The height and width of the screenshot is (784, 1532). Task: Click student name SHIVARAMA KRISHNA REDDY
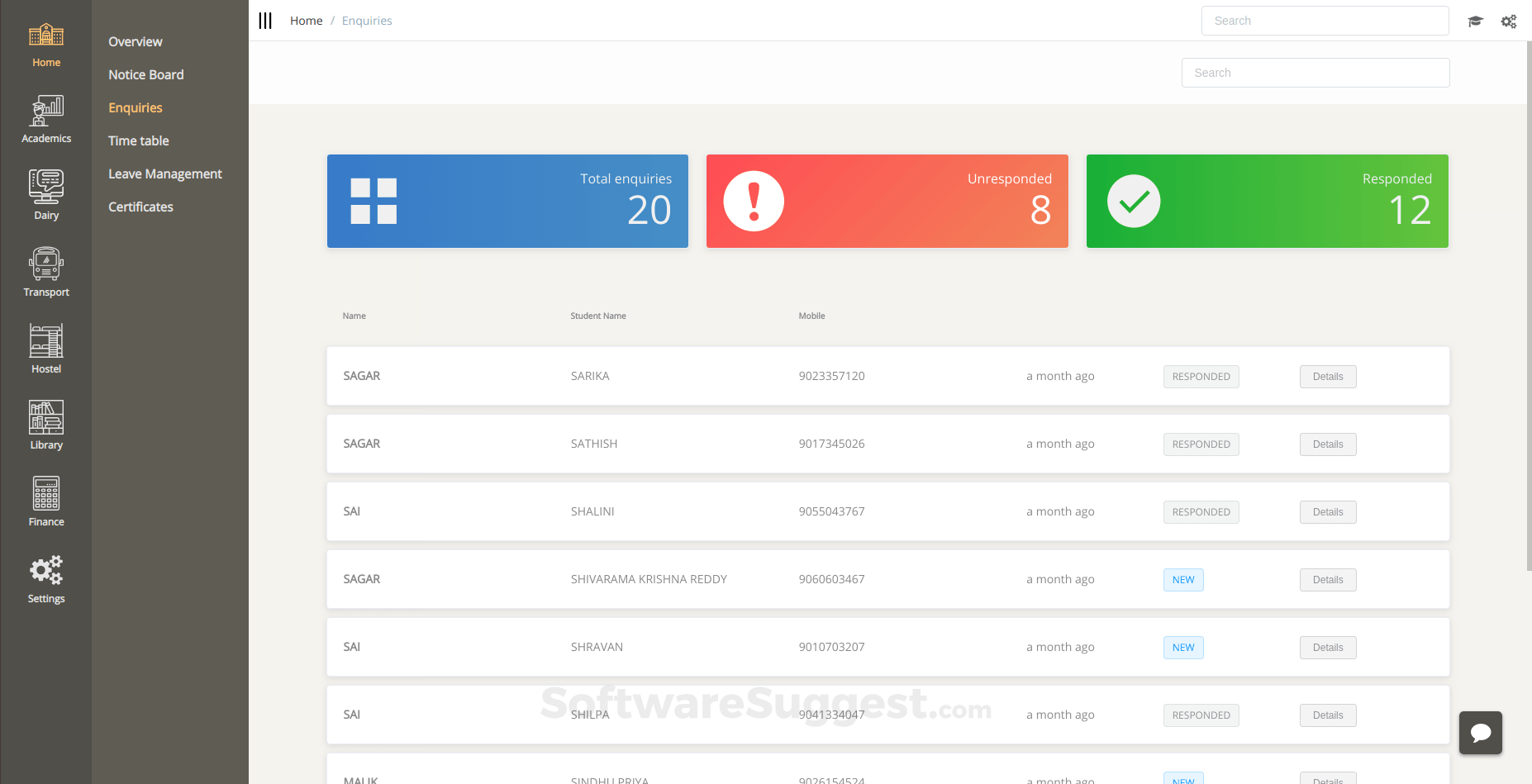pos(649,579)
